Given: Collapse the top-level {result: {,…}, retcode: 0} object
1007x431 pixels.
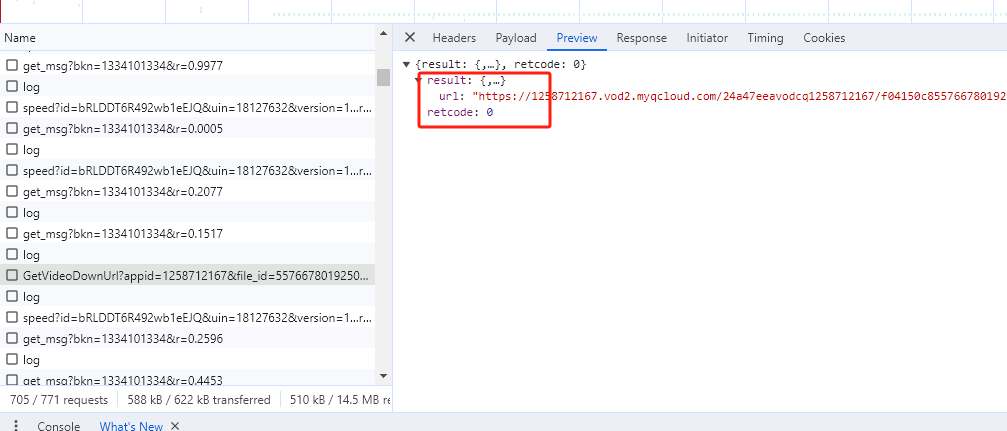Looking at the screenshot, I should pyautogui.click(x=406, y=65).
